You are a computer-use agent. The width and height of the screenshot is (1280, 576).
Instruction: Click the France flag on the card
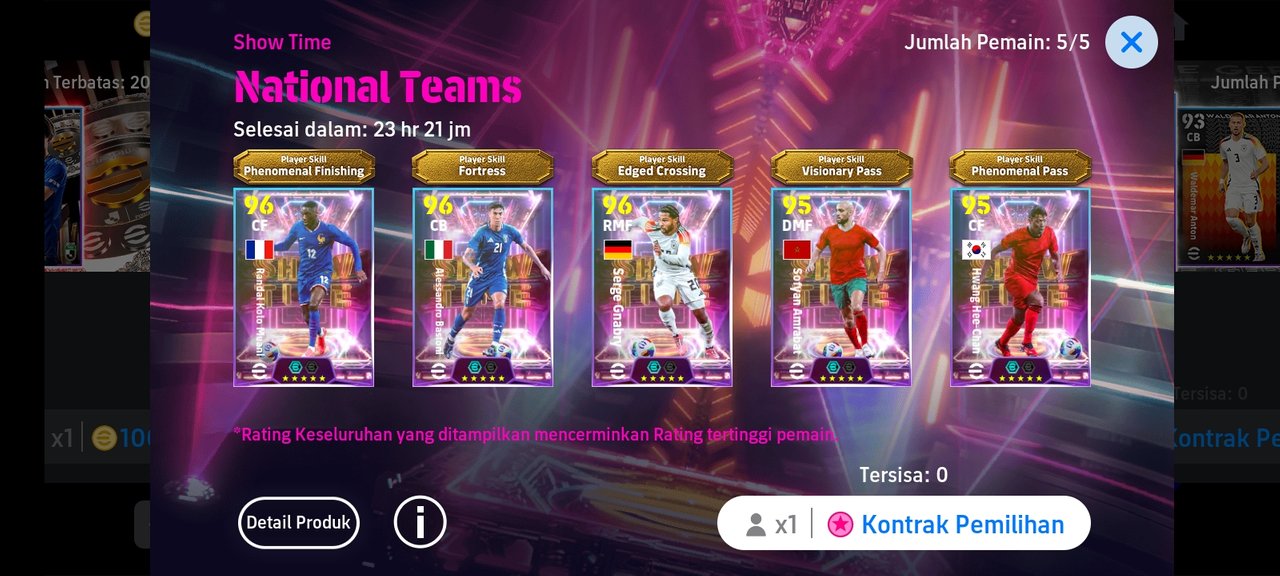click(x=259, y=250)
